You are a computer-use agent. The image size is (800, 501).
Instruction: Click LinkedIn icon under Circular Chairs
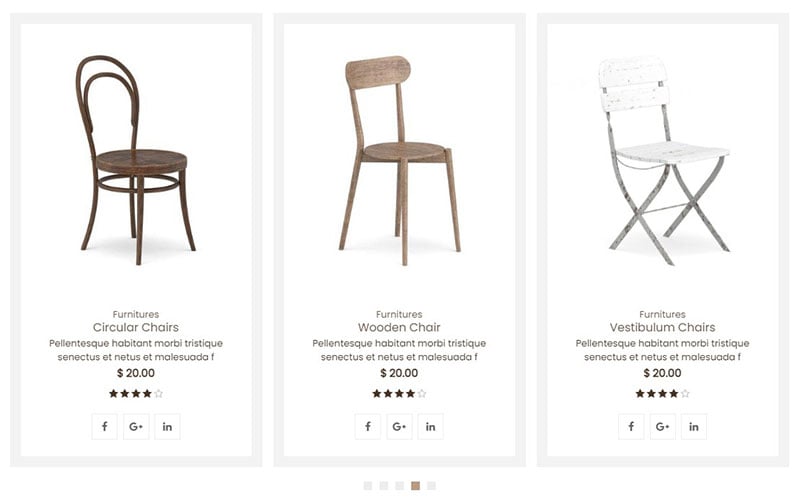coord(167,427)
